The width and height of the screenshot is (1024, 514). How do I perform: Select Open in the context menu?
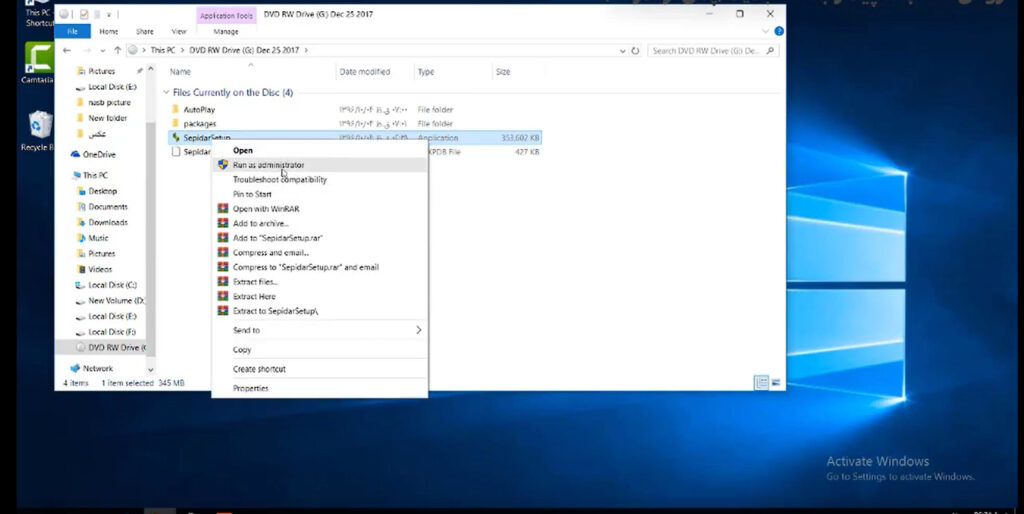[x=320, y=150]
